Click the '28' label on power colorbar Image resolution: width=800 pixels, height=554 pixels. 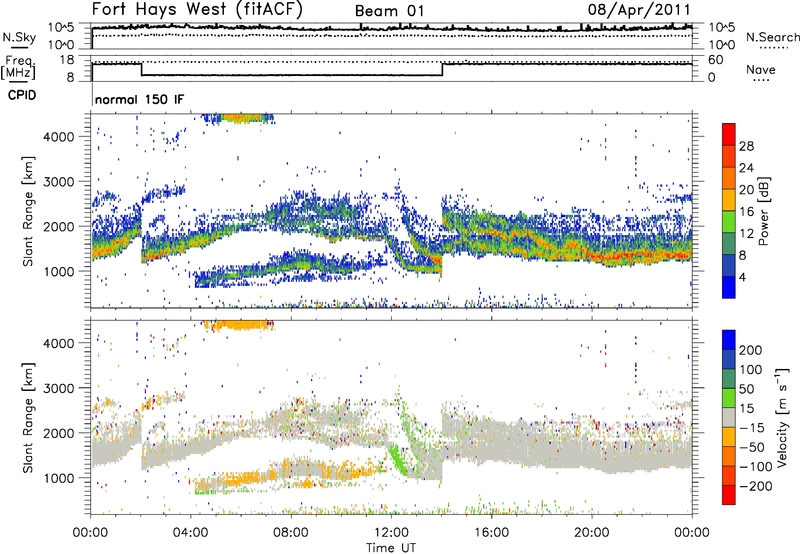click(x=746, y=146)
